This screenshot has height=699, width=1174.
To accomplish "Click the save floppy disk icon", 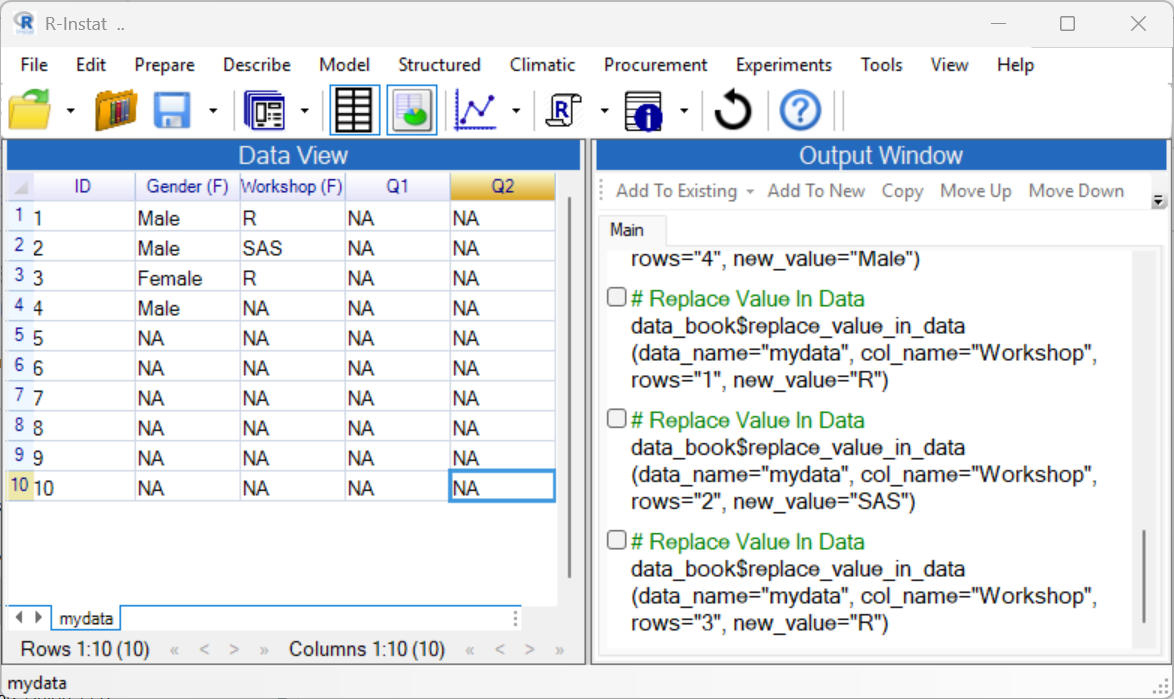I will 172,110.
